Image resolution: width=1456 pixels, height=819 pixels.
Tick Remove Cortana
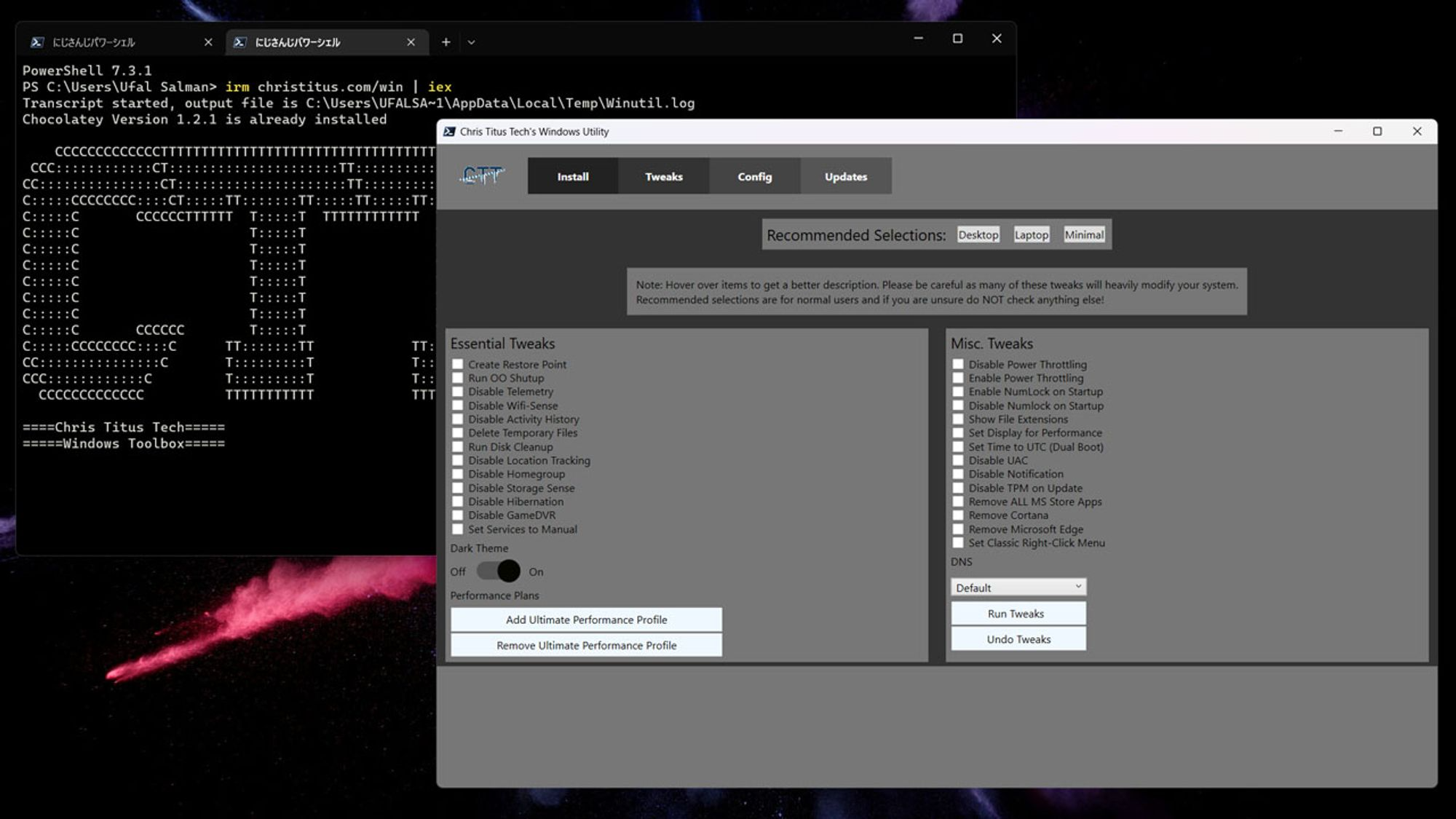pos(957,515)
